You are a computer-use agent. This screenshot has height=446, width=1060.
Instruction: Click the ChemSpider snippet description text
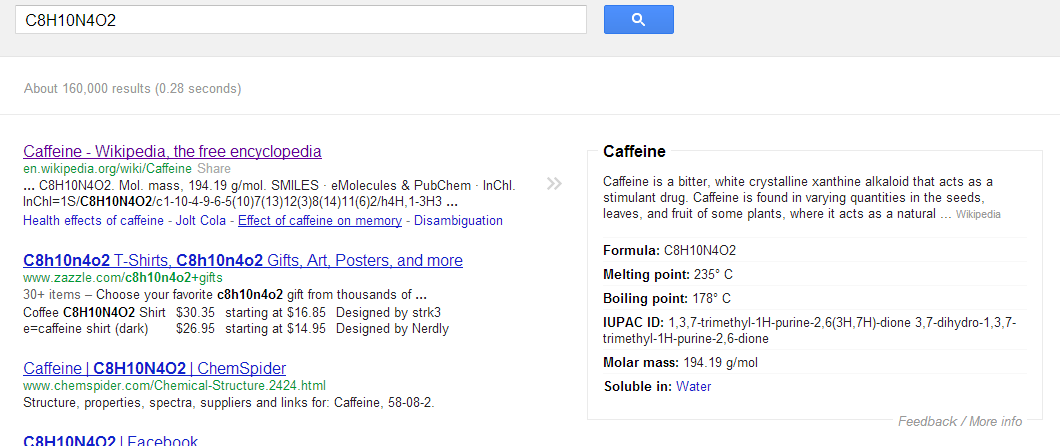tap(228, 403)
